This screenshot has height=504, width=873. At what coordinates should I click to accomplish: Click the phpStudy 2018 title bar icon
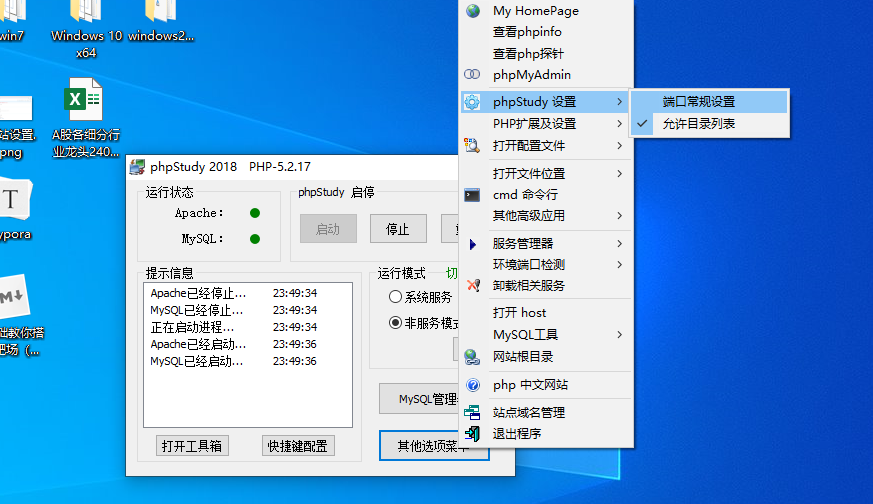tap(137, 167)
